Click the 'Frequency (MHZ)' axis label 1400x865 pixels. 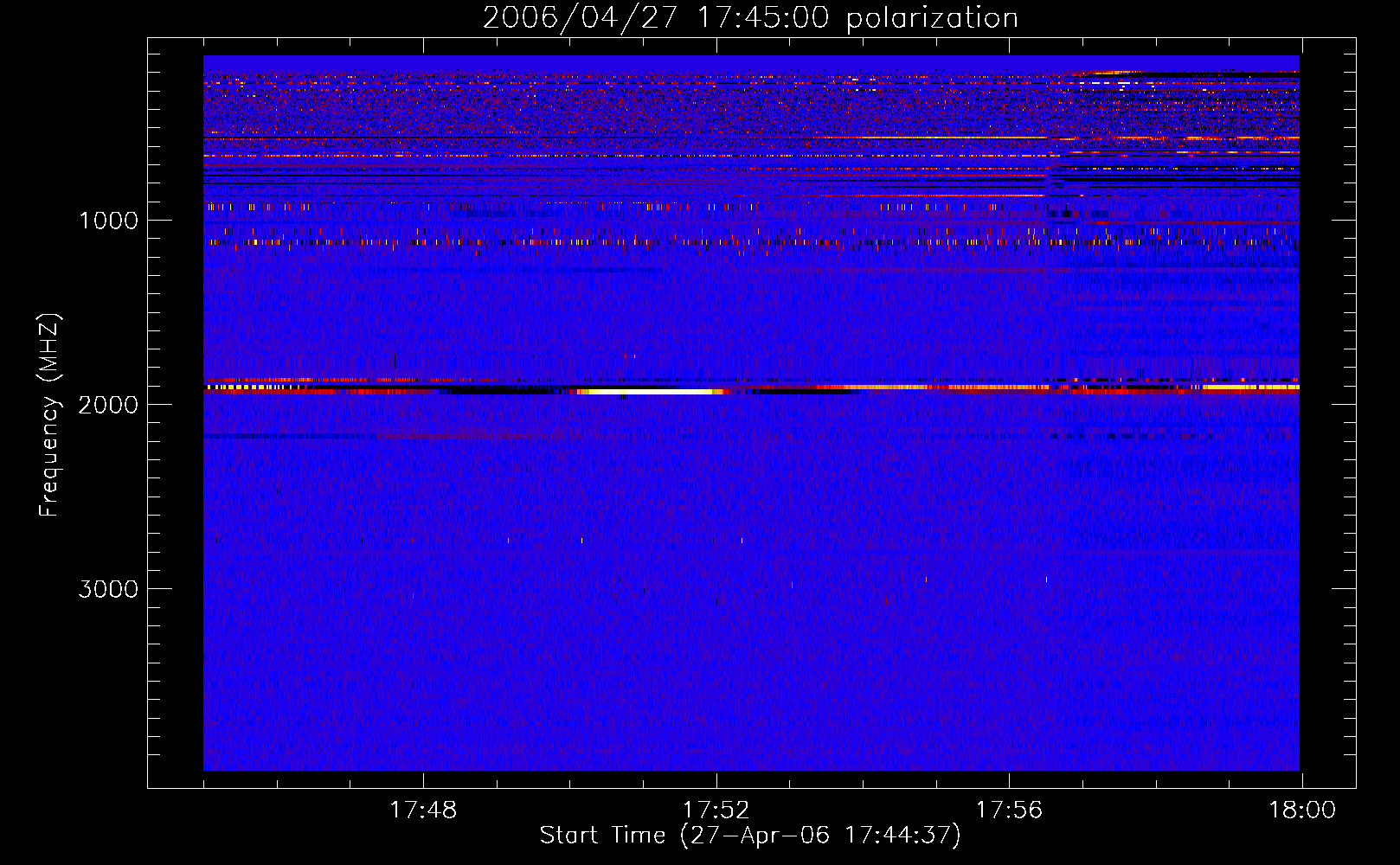click(49, 415)
